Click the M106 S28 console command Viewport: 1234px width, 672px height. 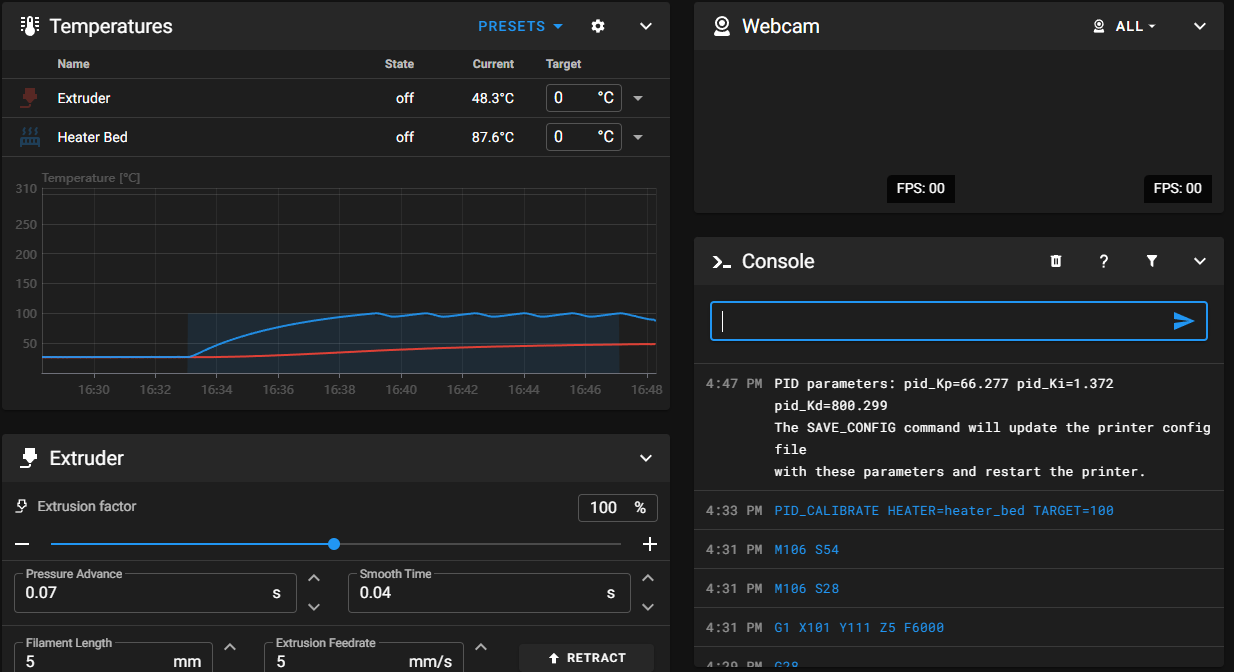(806, 588)
